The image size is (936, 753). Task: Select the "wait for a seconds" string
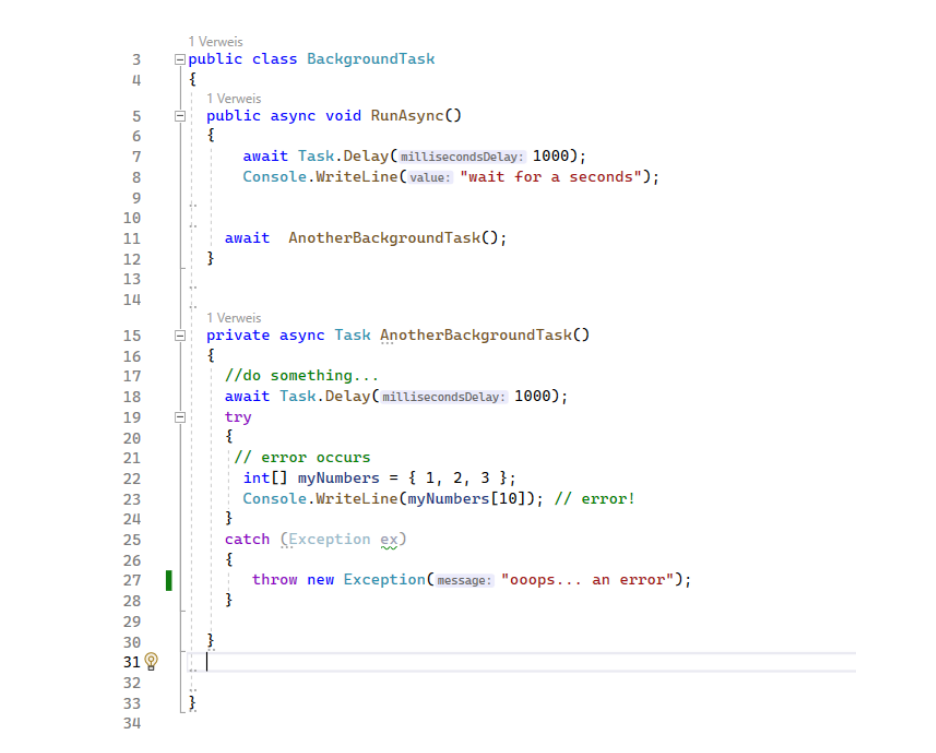click(x=551, y=177)
